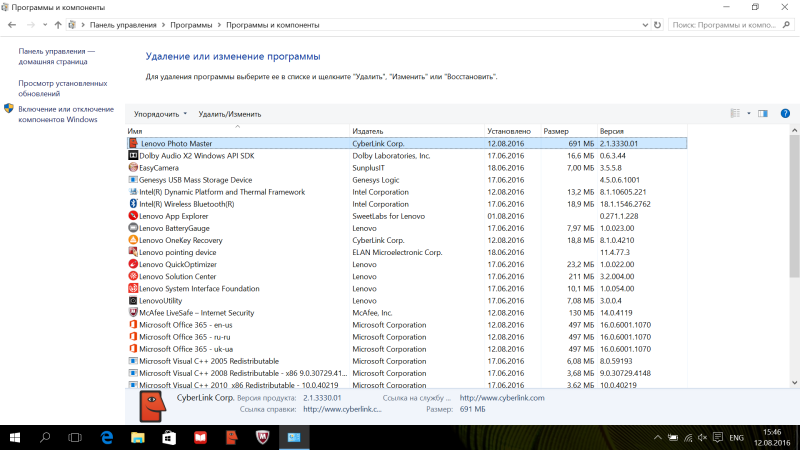Select Intel(R) Dynamic Platform and Thermal Framework
The width and height of the screenshot is (800, 450).
pos(407,192)
